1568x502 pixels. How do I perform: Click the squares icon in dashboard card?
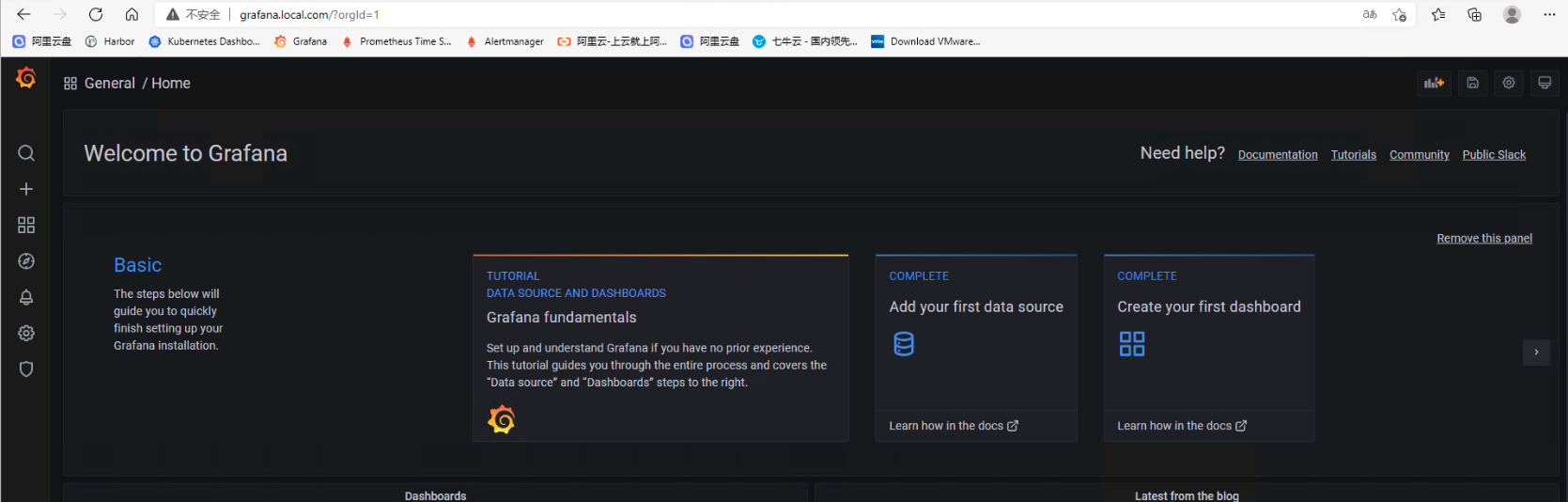pos(1132,344)
